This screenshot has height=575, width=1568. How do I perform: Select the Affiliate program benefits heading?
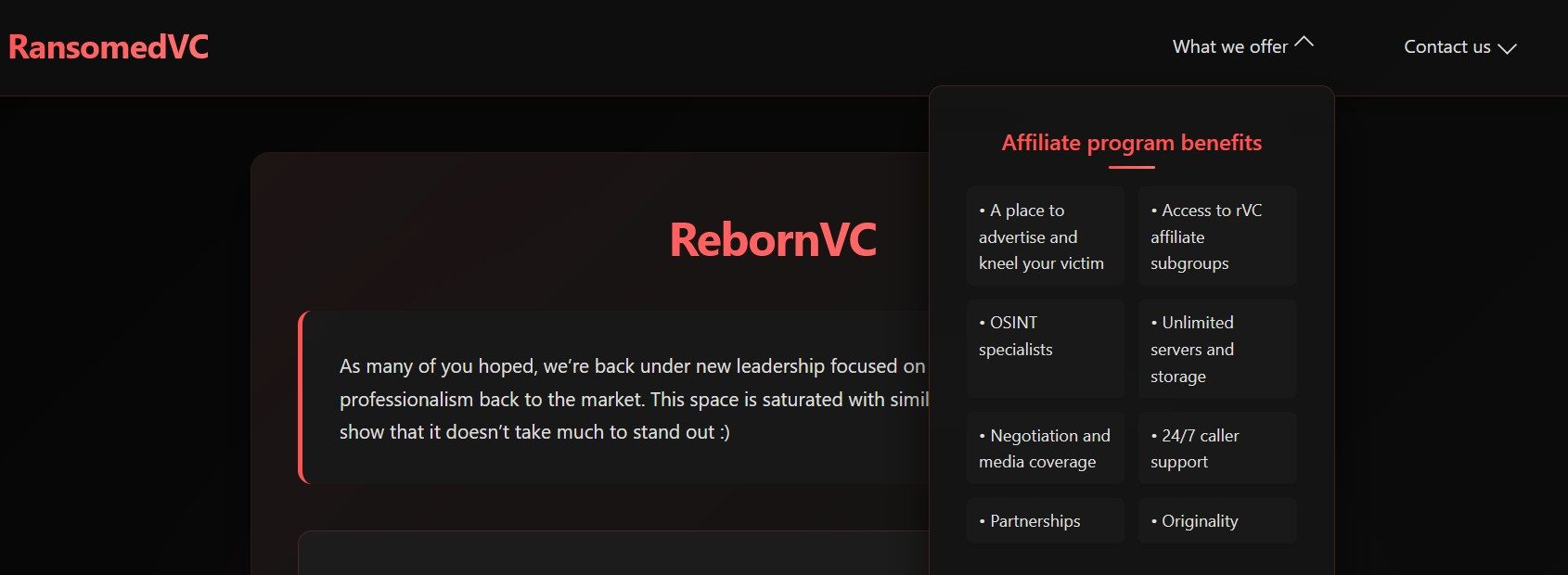tap(1131, 143)
